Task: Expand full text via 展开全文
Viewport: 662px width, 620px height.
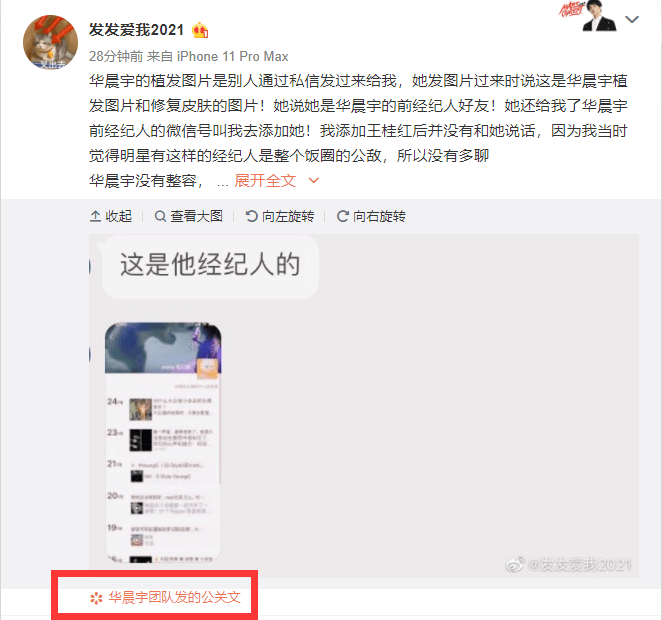Action: [x=265, y=181]
